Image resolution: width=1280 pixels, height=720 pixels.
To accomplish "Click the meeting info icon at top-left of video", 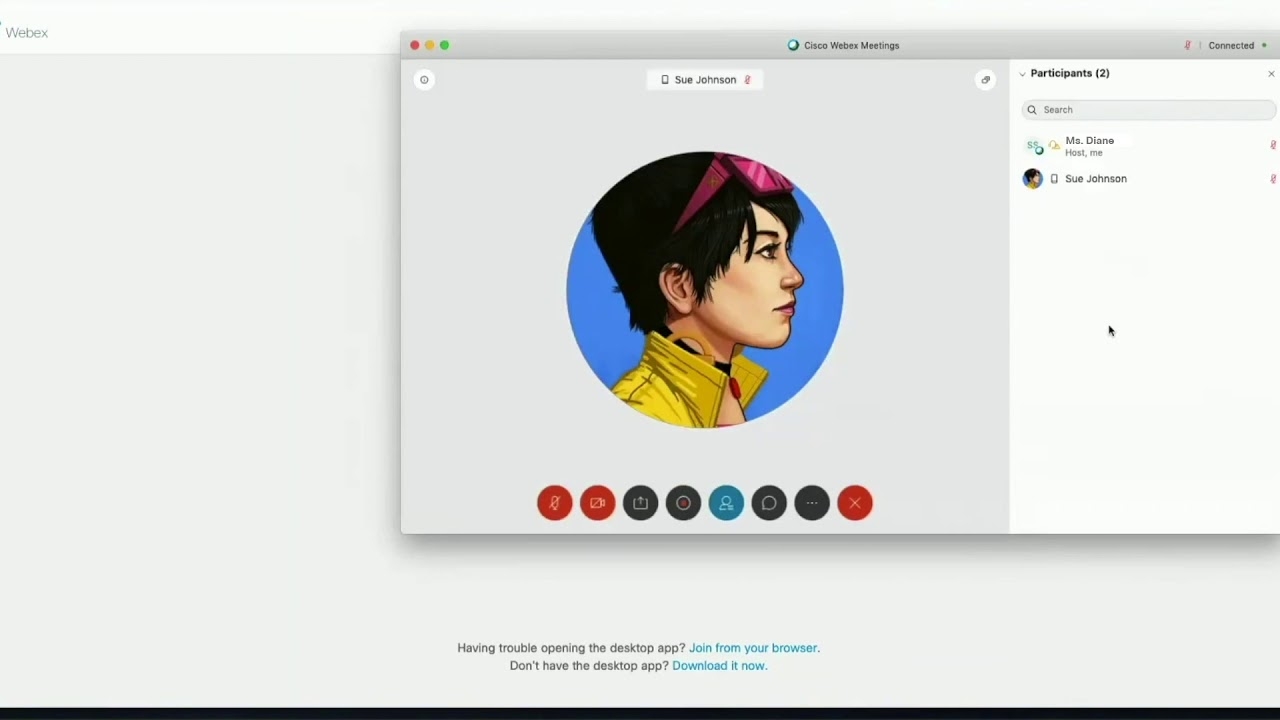I will 424,80.
